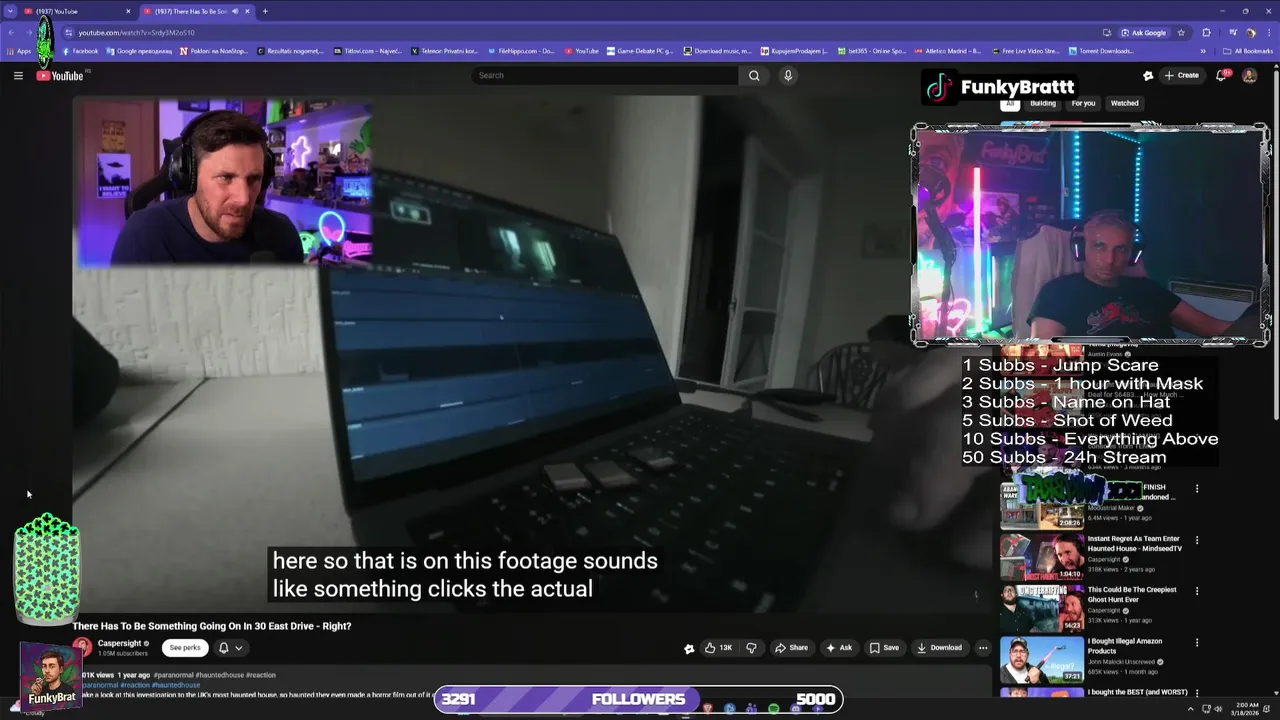Viewport: 1280px width, 720px height.
Task: Expand the notification bell dropdown next to See perks
Action: pyautogui.click(x=238, y=648)
